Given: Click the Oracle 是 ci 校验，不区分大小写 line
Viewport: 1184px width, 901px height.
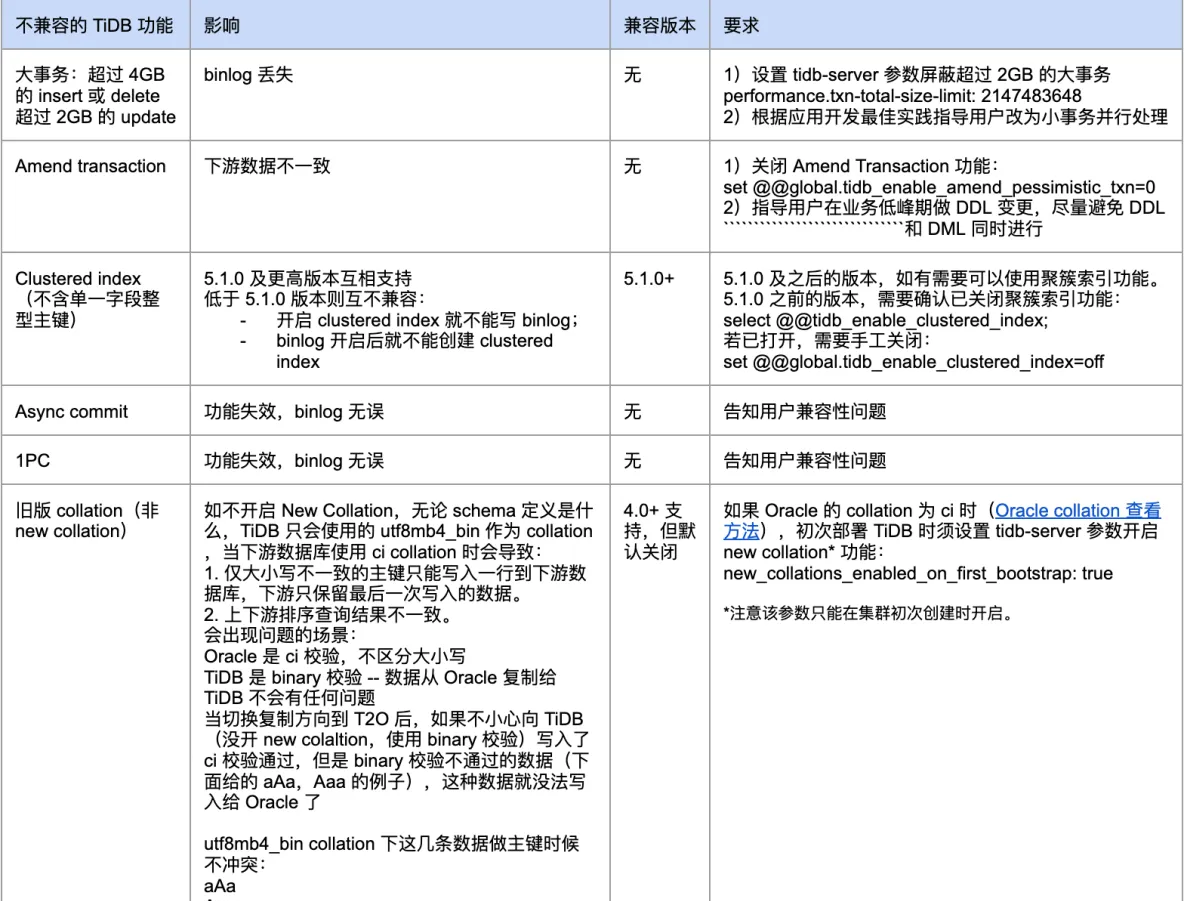Looking at the screenshot, I should point(335,656).
